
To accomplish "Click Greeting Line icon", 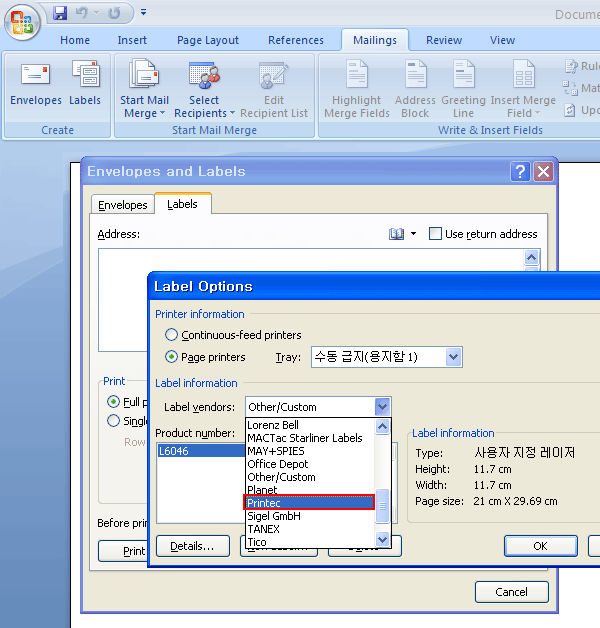I will click(x=463, y=89).
